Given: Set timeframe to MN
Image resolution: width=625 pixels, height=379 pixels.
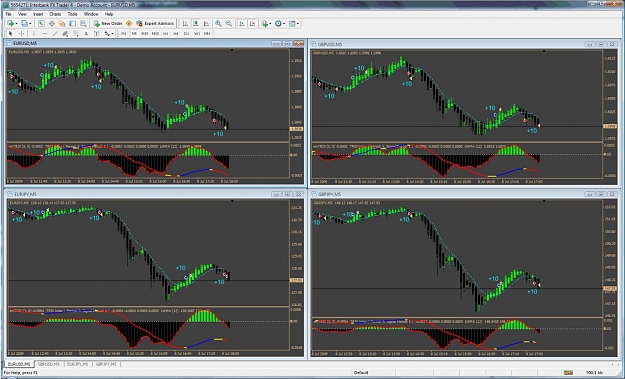Looking at the screenshot, I should point(207,33).
